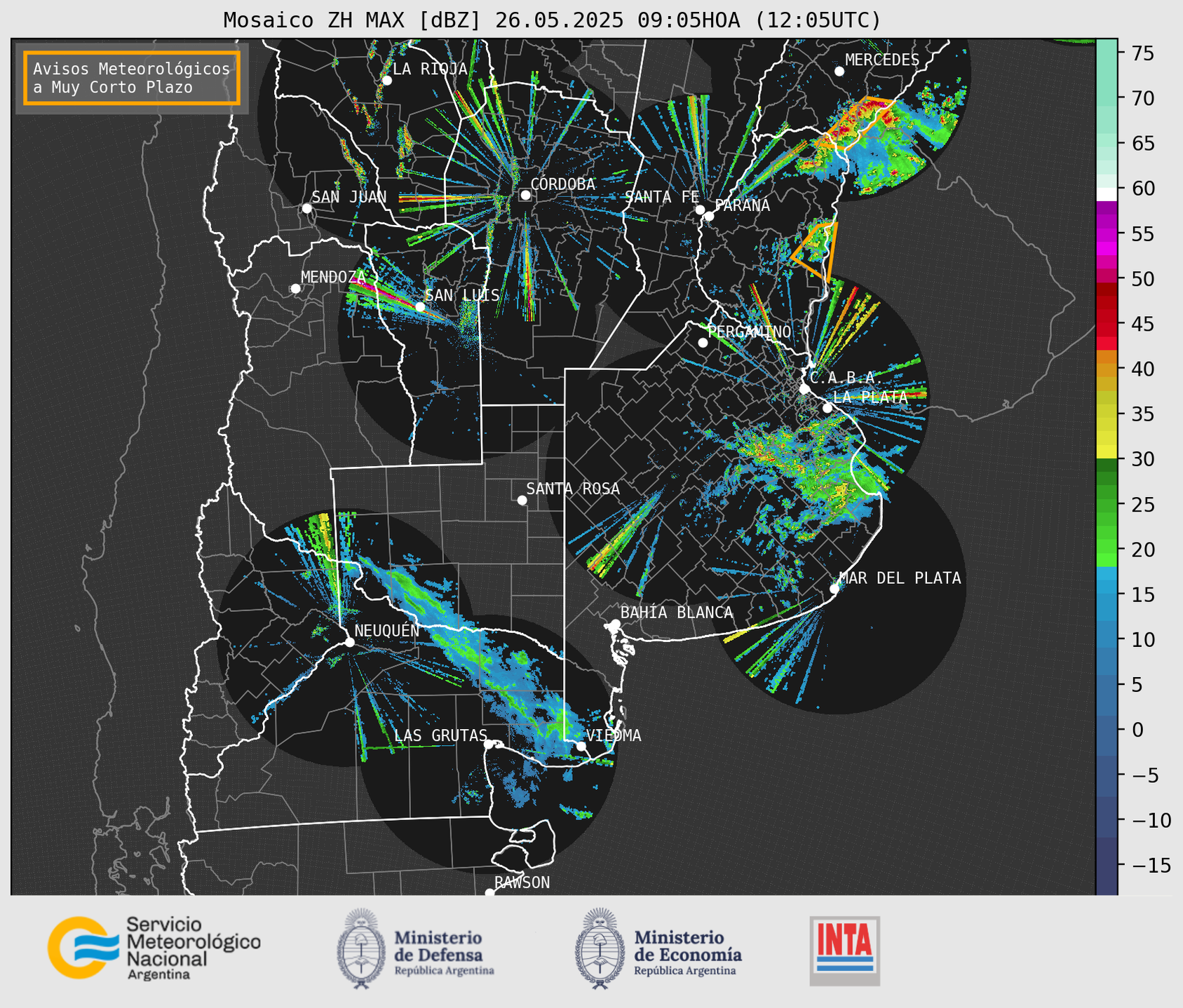Click the SAN JUAN city marker
Image resolution: width=1183 pixels, height=1008 pixels.
point(306,208)
